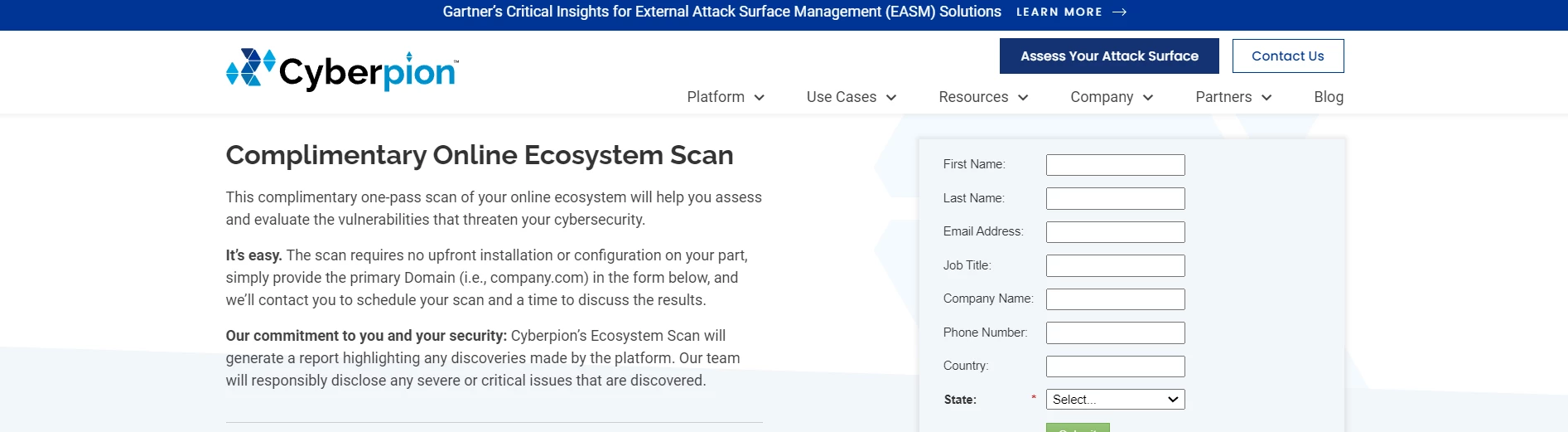The image size is (1568, 432).
Task: Open the Resources menu
Action: pyautogui.click(x=973, y=97)
